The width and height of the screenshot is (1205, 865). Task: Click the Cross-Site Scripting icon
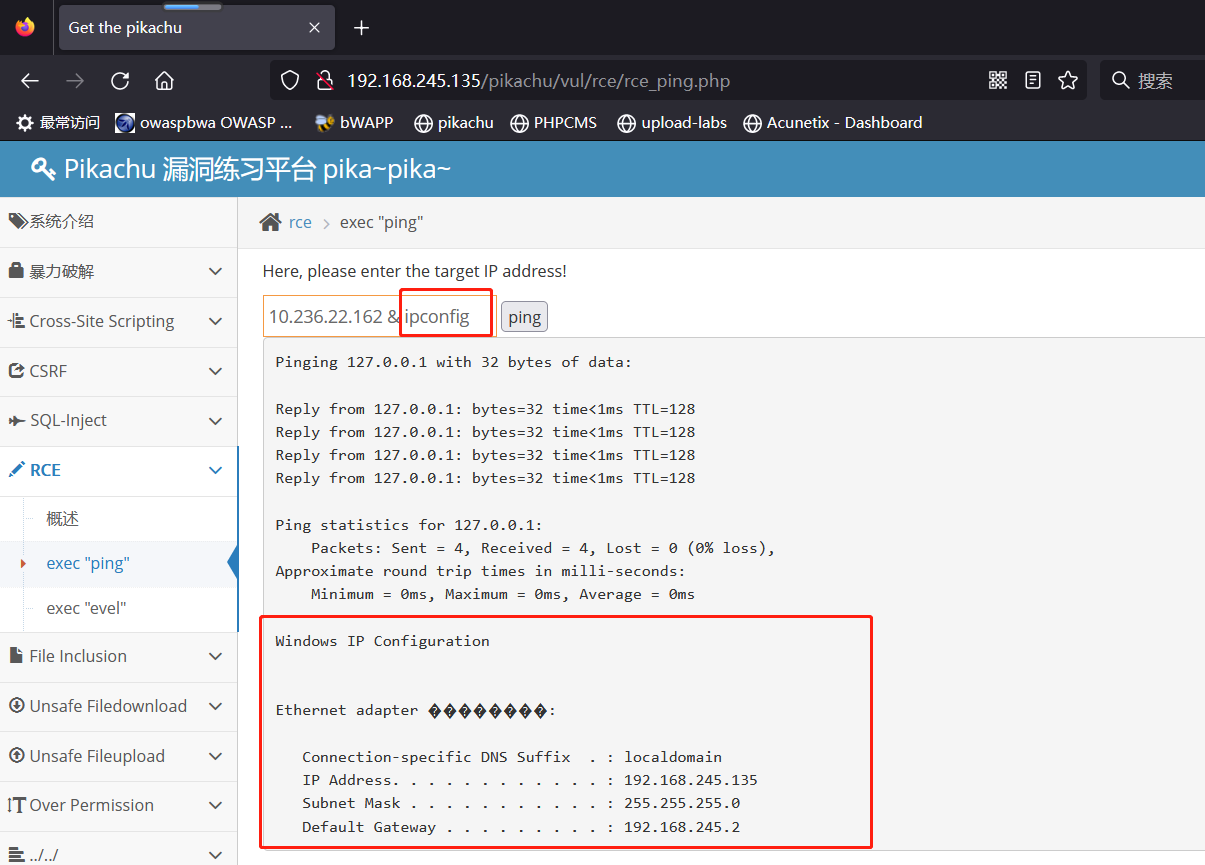[16, 321]
